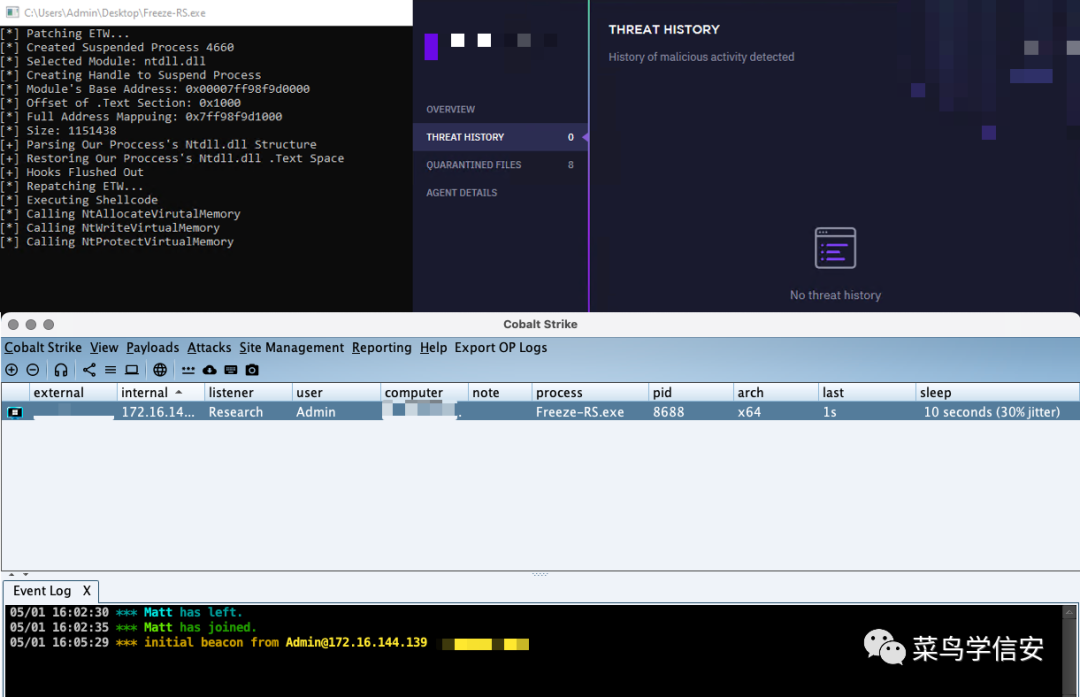Sort sessions by the computer column
This screenshot has width=1080, height=697.
[x=424, y=393]
